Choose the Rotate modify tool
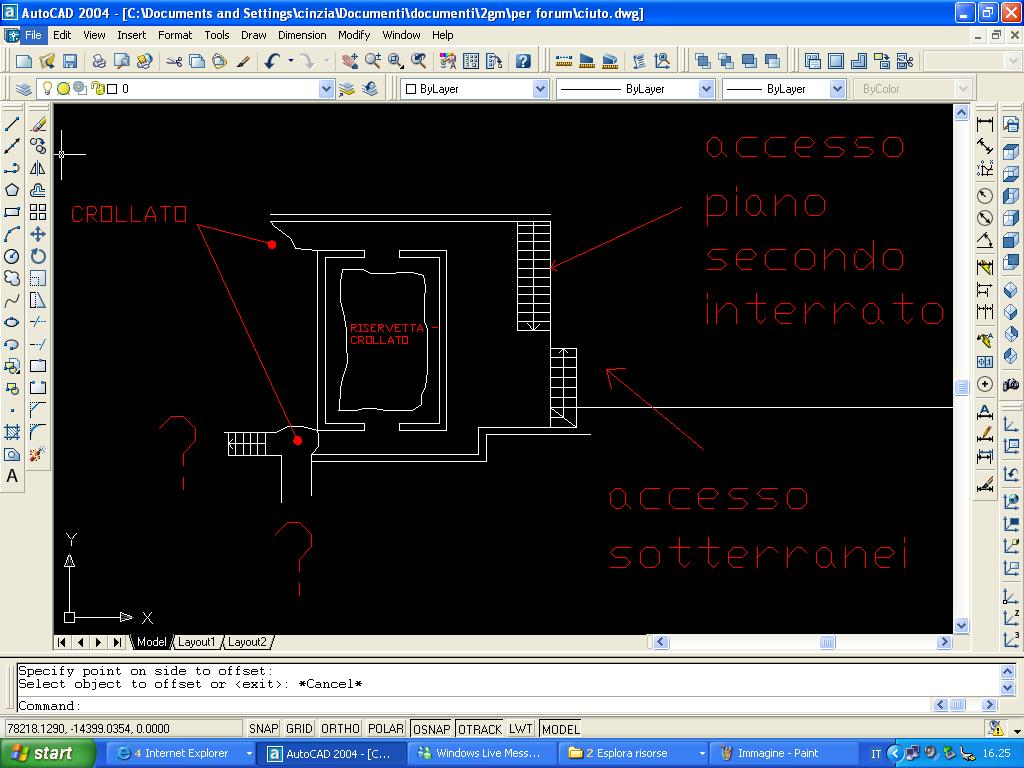1024x768 pixels. click(38, 256)
